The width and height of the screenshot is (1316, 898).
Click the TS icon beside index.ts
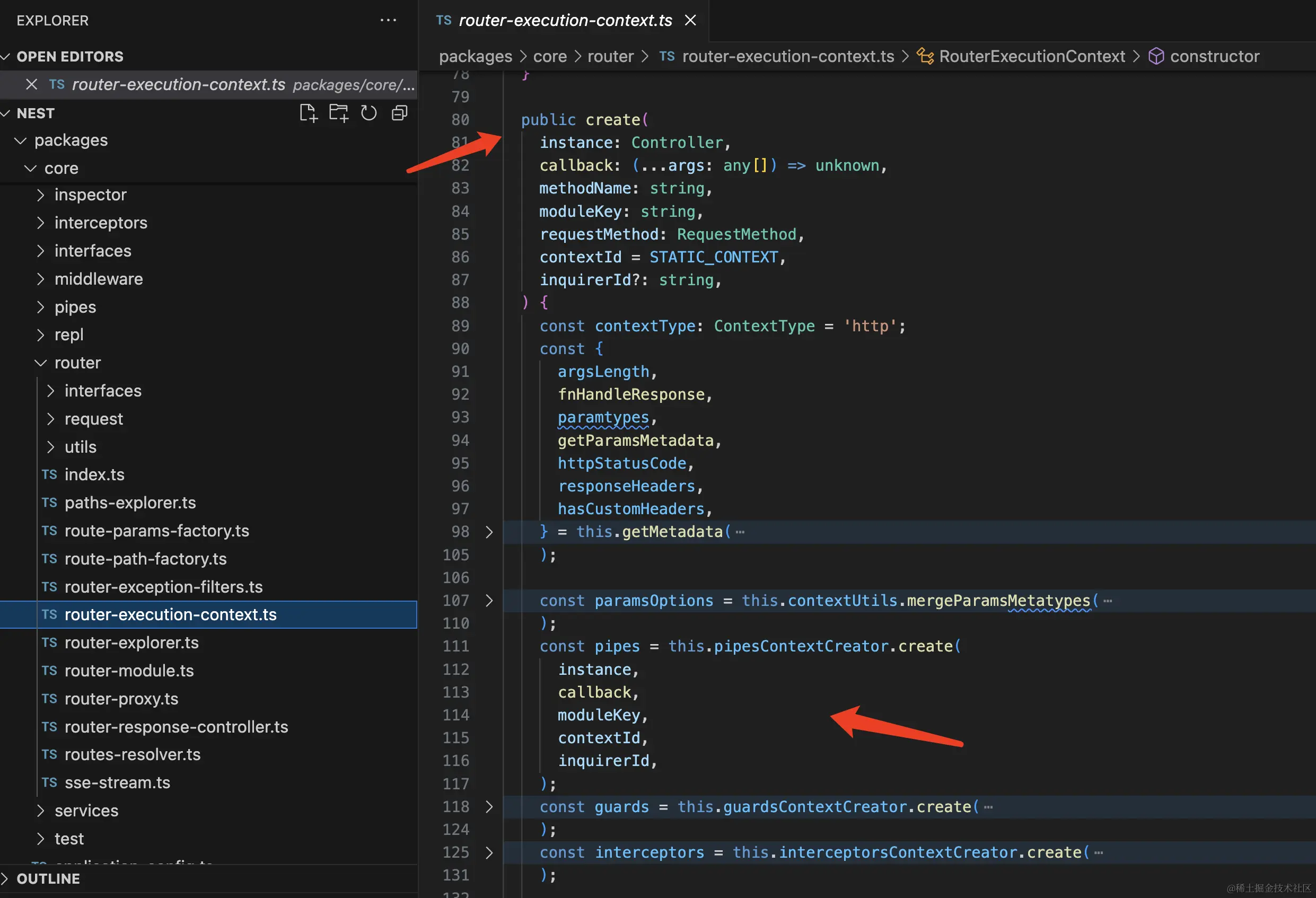point(49,474)
